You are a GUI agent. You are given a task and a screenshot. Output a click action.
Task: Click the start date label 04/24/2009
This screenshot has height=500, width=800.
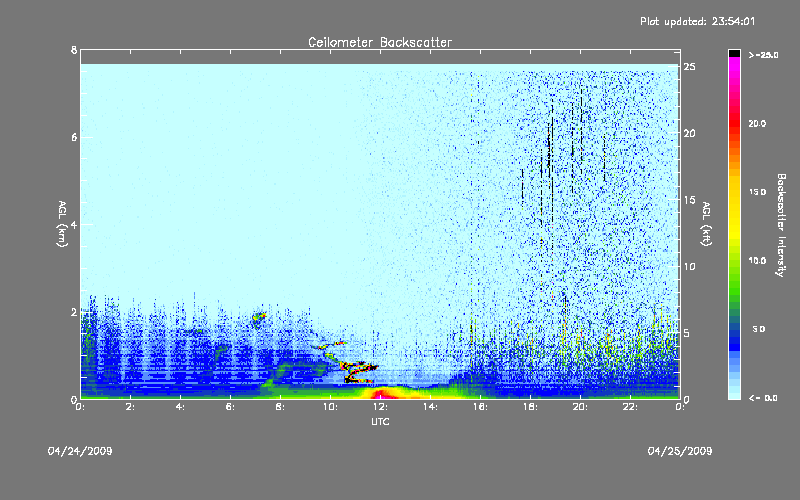(x=80, y=451)
